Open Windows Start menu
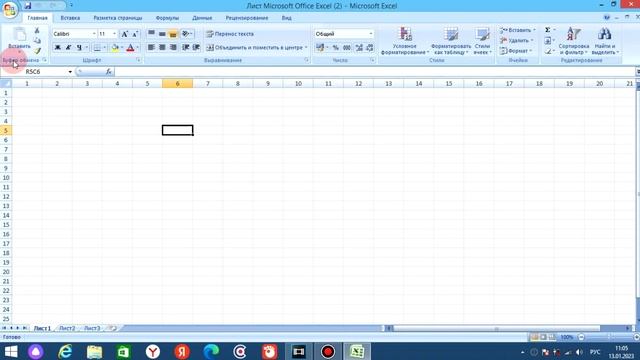 (x=11, y=351)
